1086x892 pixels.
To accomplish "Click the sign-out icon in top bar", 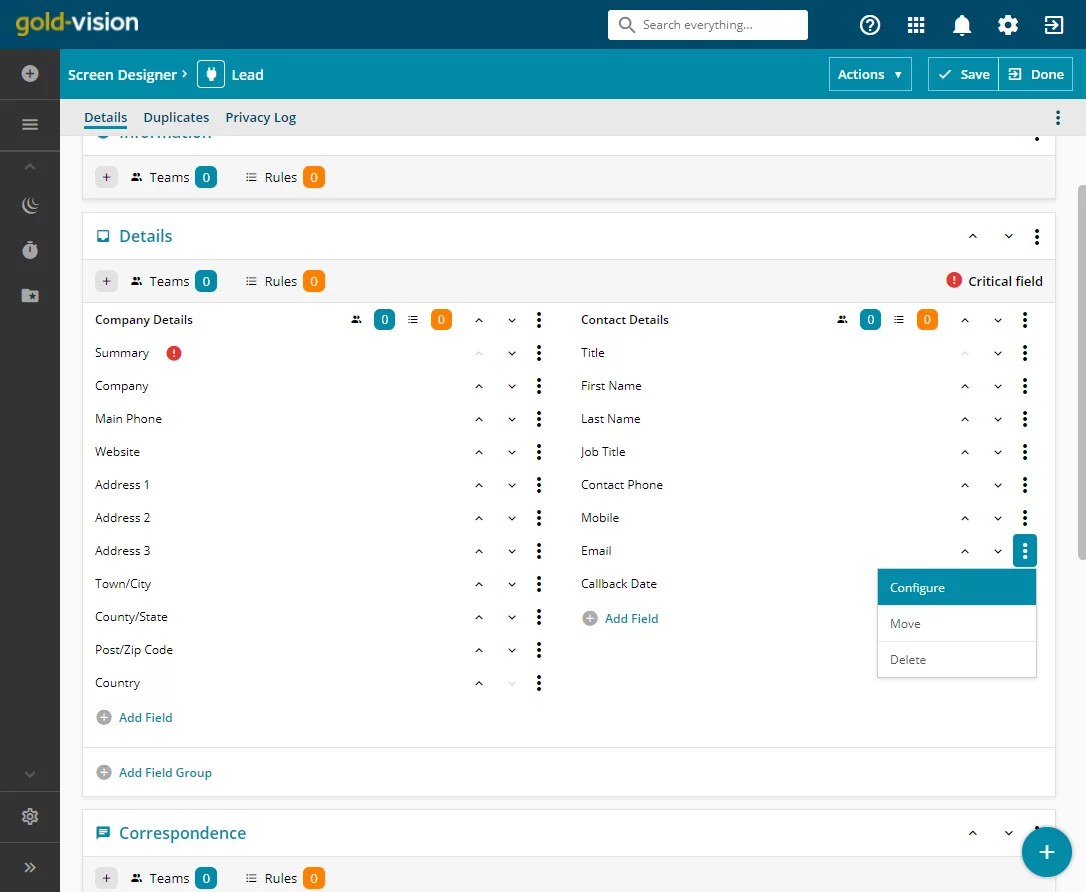I will point(1053,25).
